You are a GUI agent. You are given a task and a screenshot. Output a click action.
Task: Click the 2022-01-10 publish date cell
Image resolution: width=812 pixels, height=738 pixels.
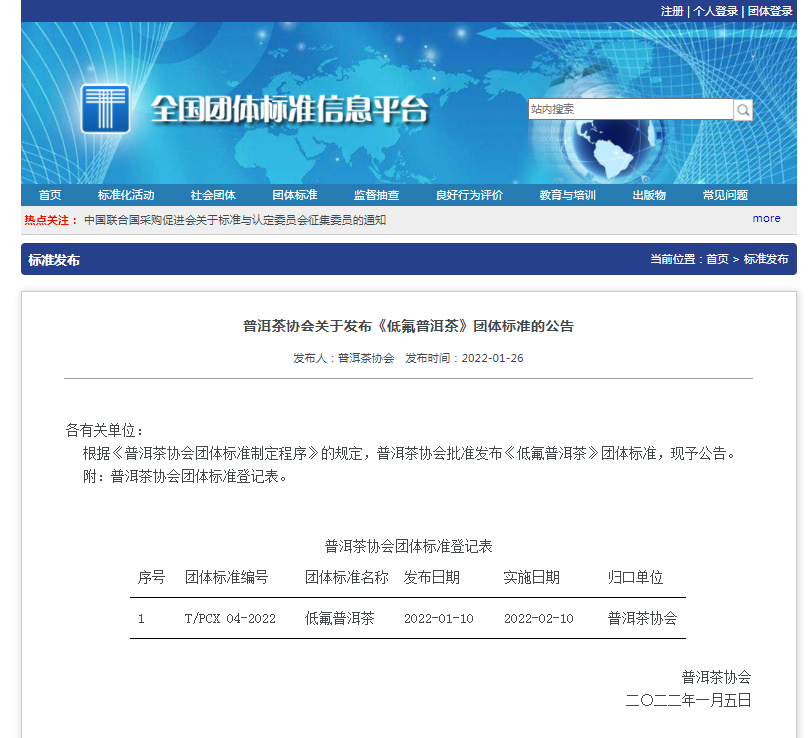[x=439, y=618]
